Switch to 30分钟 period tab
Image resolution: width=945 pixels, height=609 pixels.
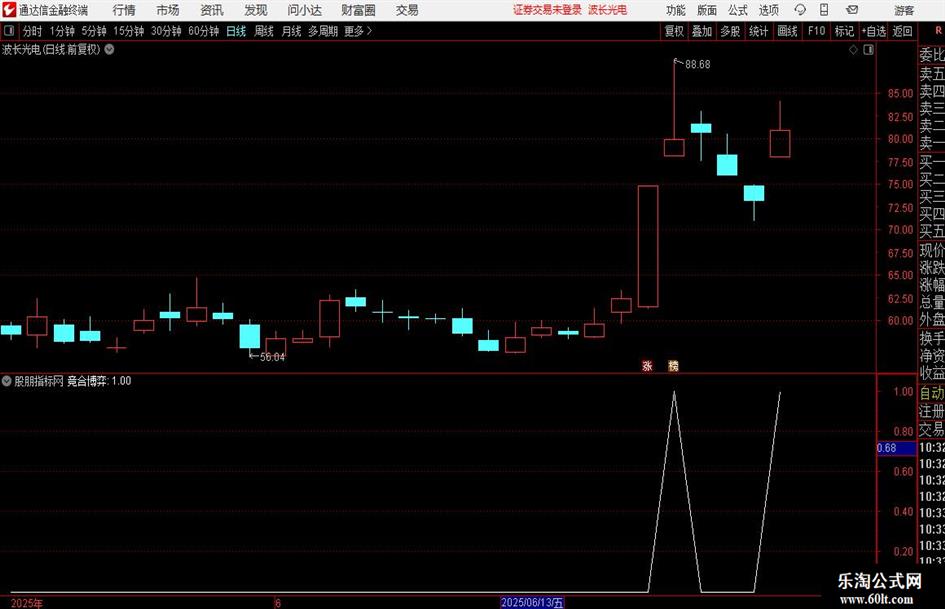[x=166, y=31]
